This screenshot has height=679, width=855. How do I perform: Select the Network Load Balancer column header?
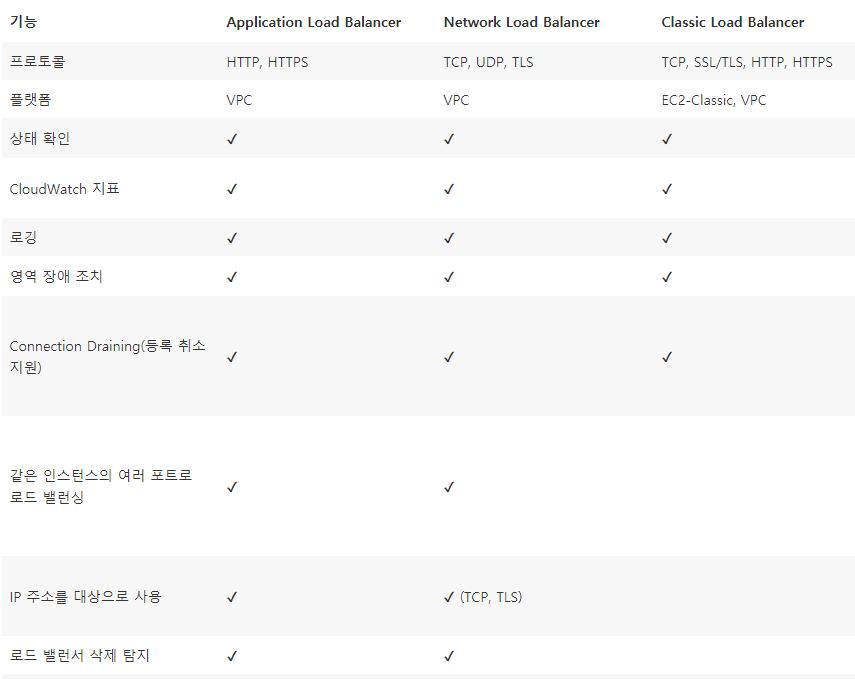(521, 22)
